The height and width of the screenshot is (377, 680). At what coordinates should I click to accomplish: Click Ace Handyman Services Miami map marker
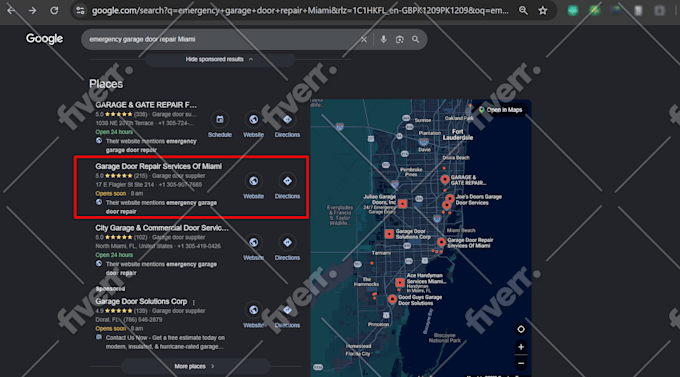point(400,283)
